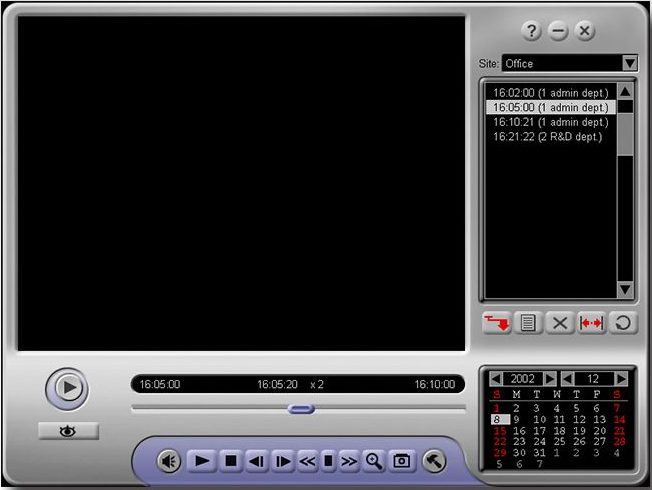Image resolution: width=652 pixels, height=490 pixels.
Task: Click the red range-selection arrows icon
Action: pyautogui.click(x=591, y=323)
